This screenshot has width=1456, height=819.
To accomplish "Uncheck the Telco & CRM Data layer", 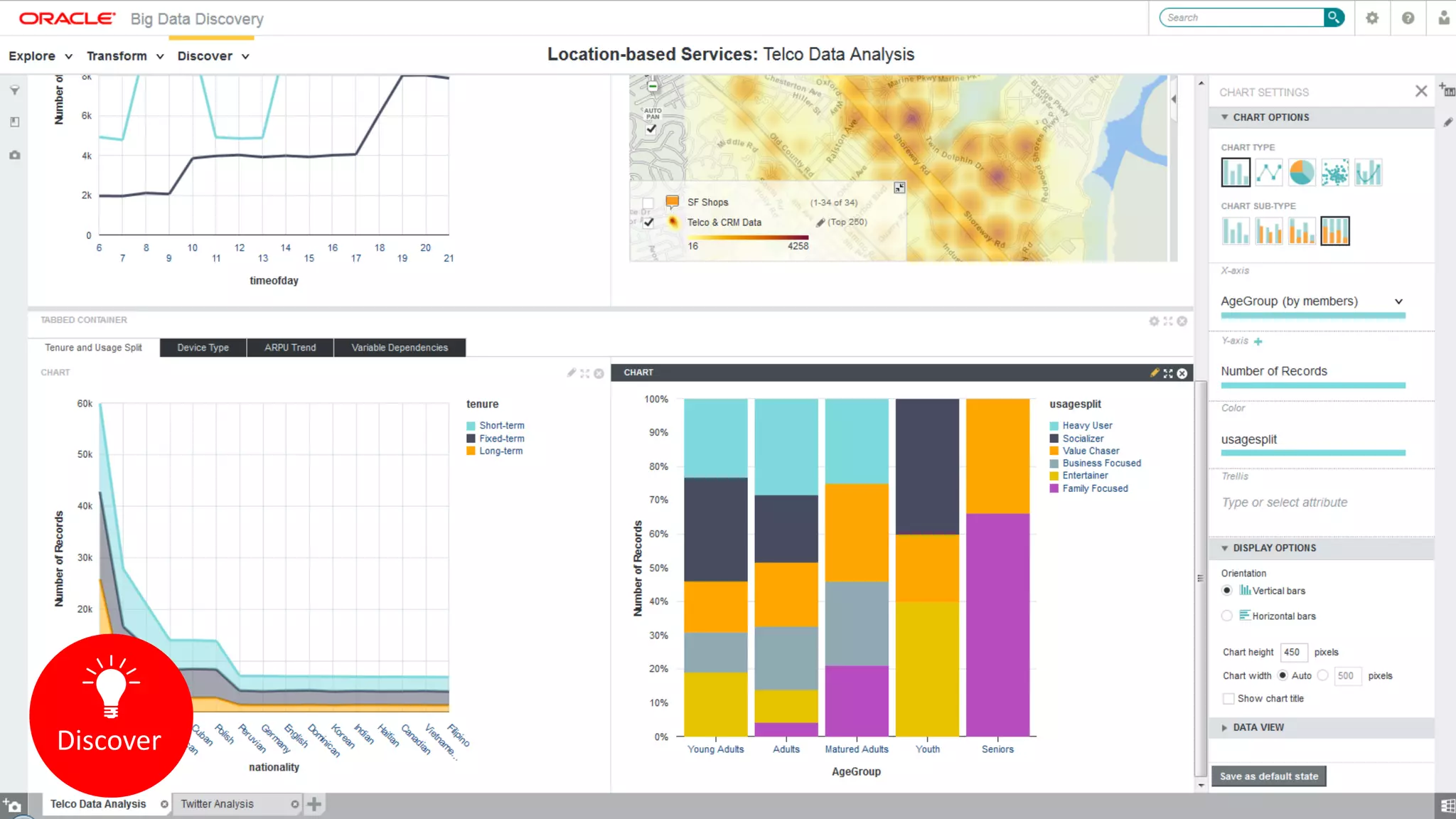I will tap(648, 223).
